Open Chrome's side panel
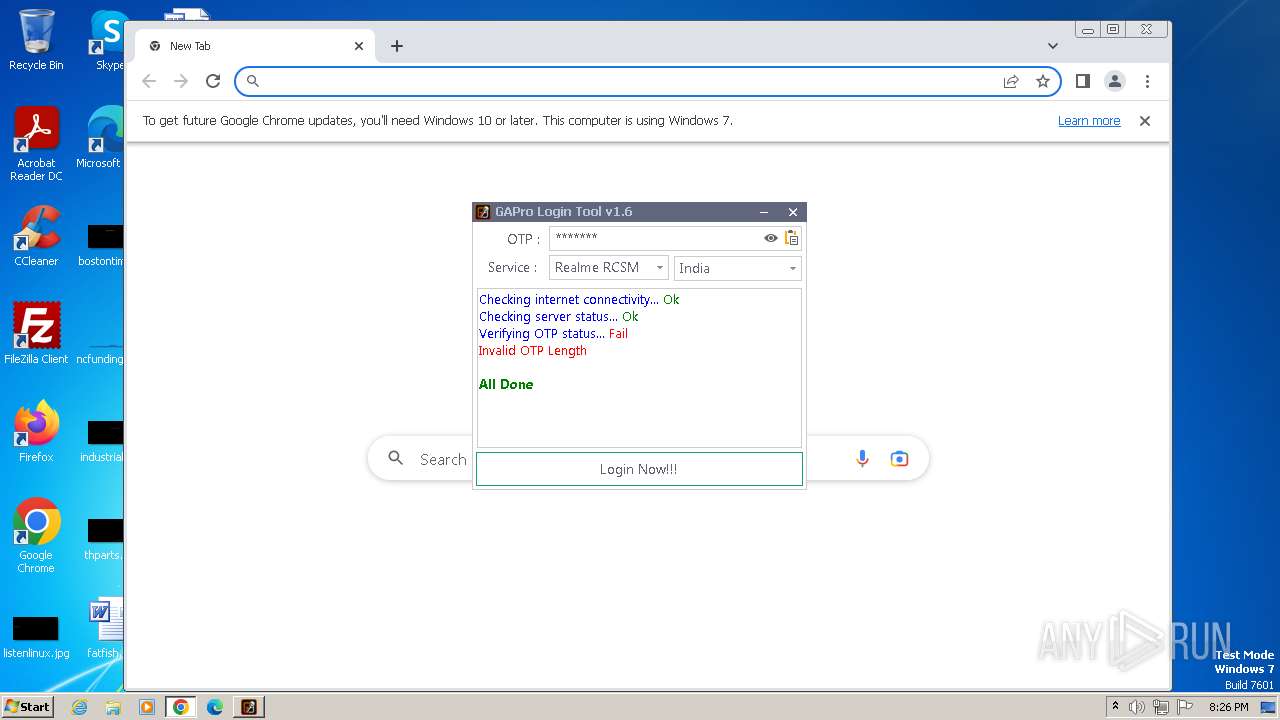Image resolution: width=1280 pixels, height=720 pixels. pos(1083,81)
